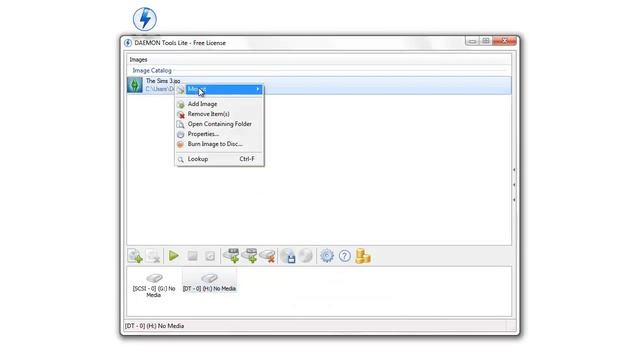
Task: Choose Lookup from context menu
Action: coord(219,159)
